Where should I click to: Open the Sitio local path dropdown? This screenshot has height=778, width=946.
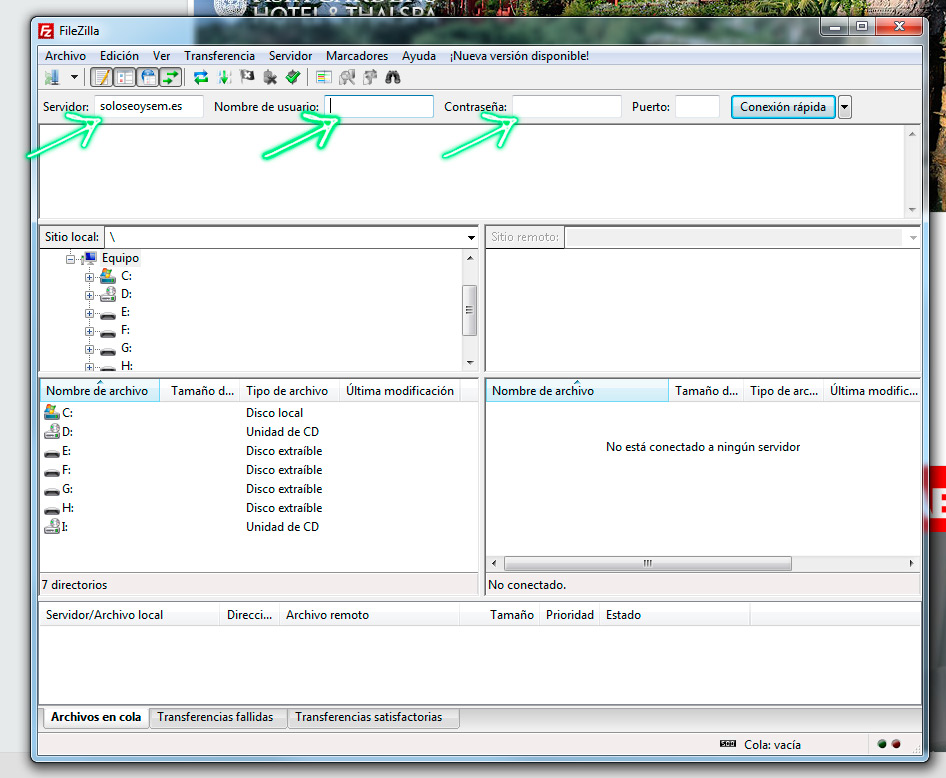point(471,238)
